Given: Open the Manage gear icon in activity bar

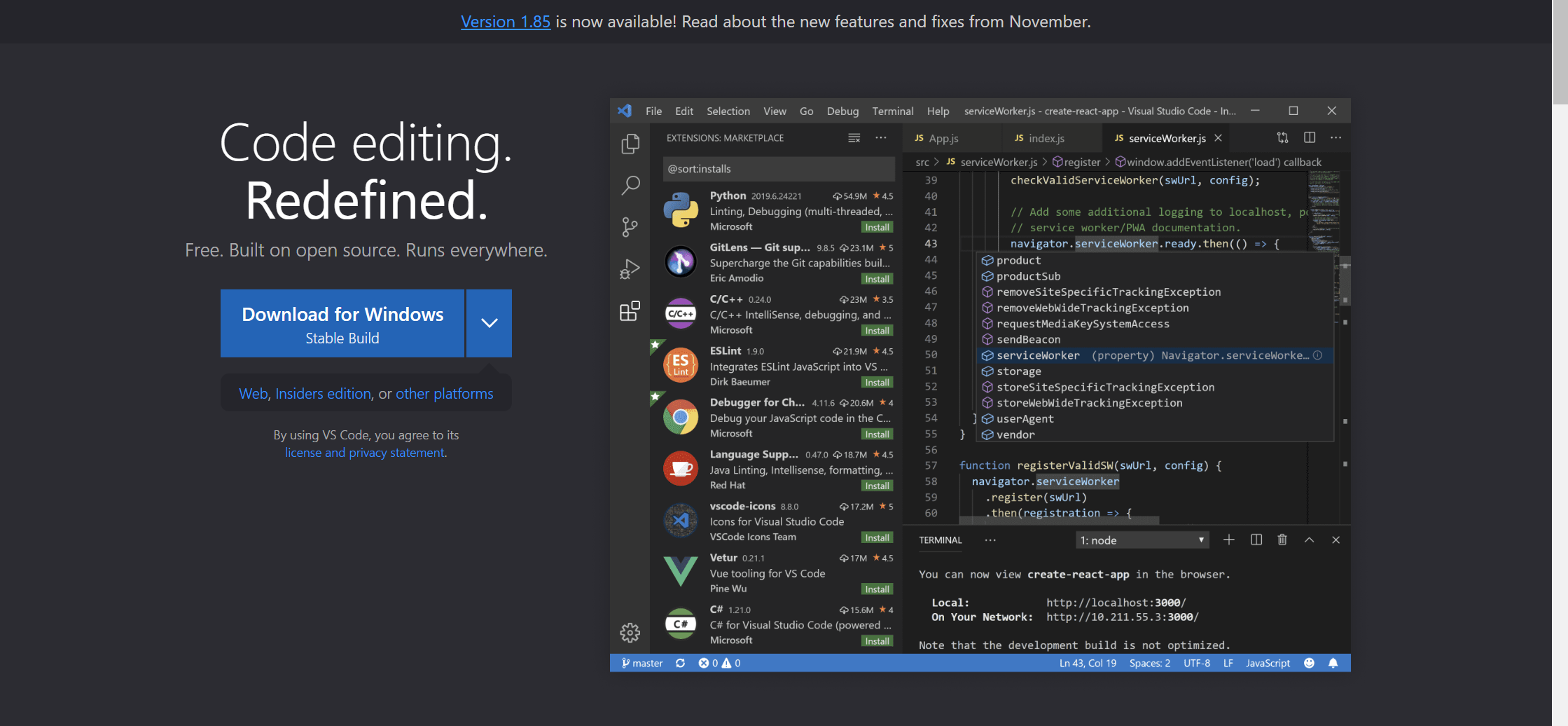Looking at the screenshot, I should 630,633.
